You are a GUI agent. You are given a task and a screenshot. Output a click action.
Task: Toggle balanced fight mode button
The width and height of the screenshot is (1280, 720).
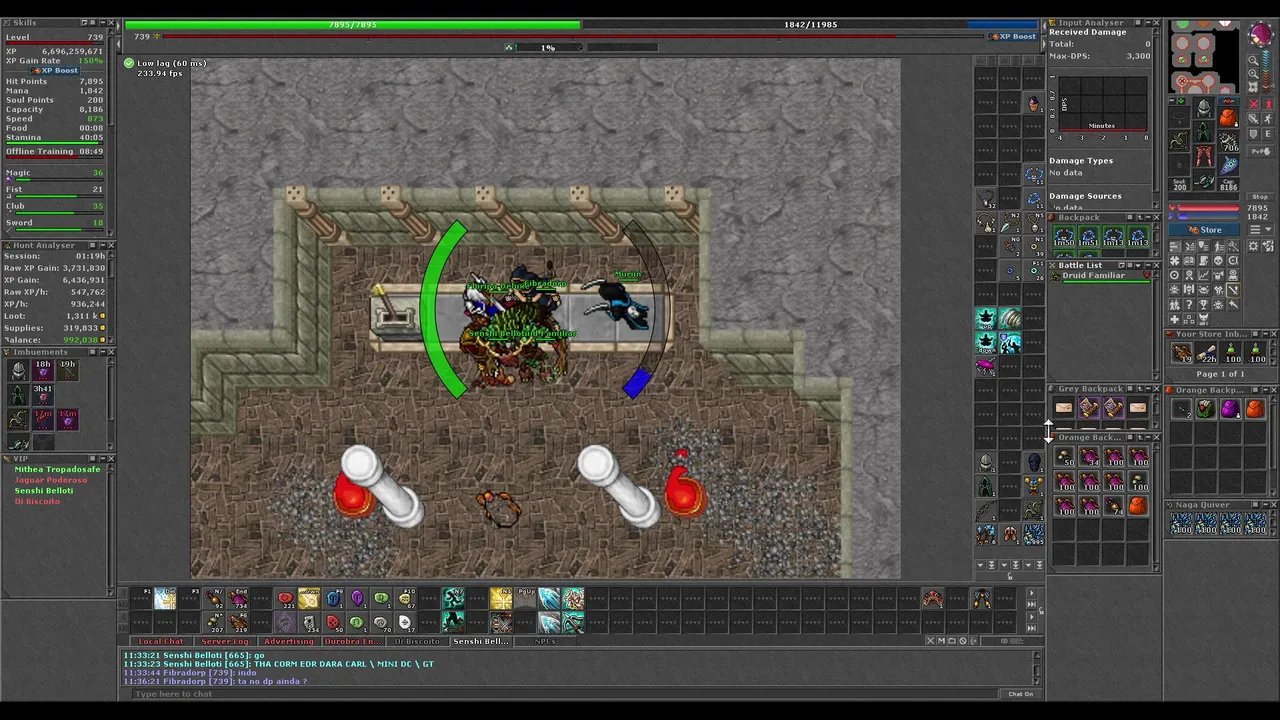(x=1254, y=119)
